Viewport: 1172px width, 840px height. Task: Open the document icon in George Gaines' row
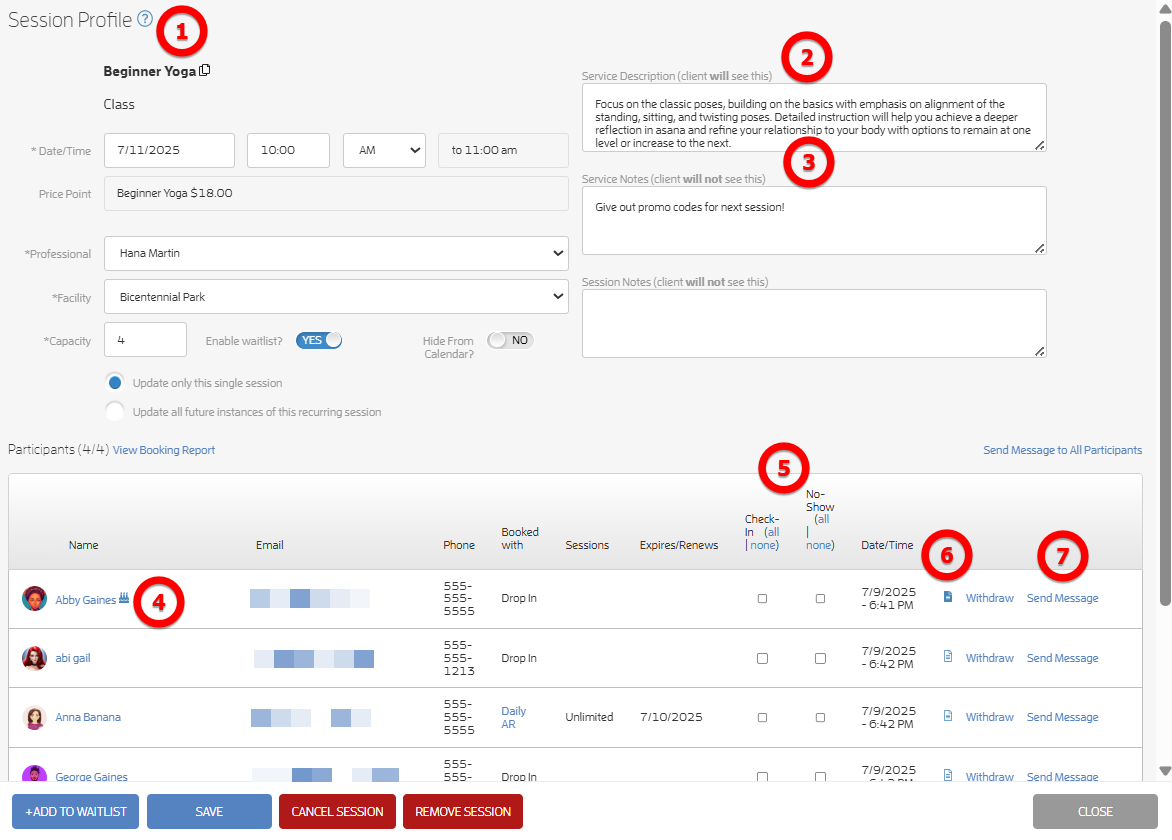click(x=948, y=775)
